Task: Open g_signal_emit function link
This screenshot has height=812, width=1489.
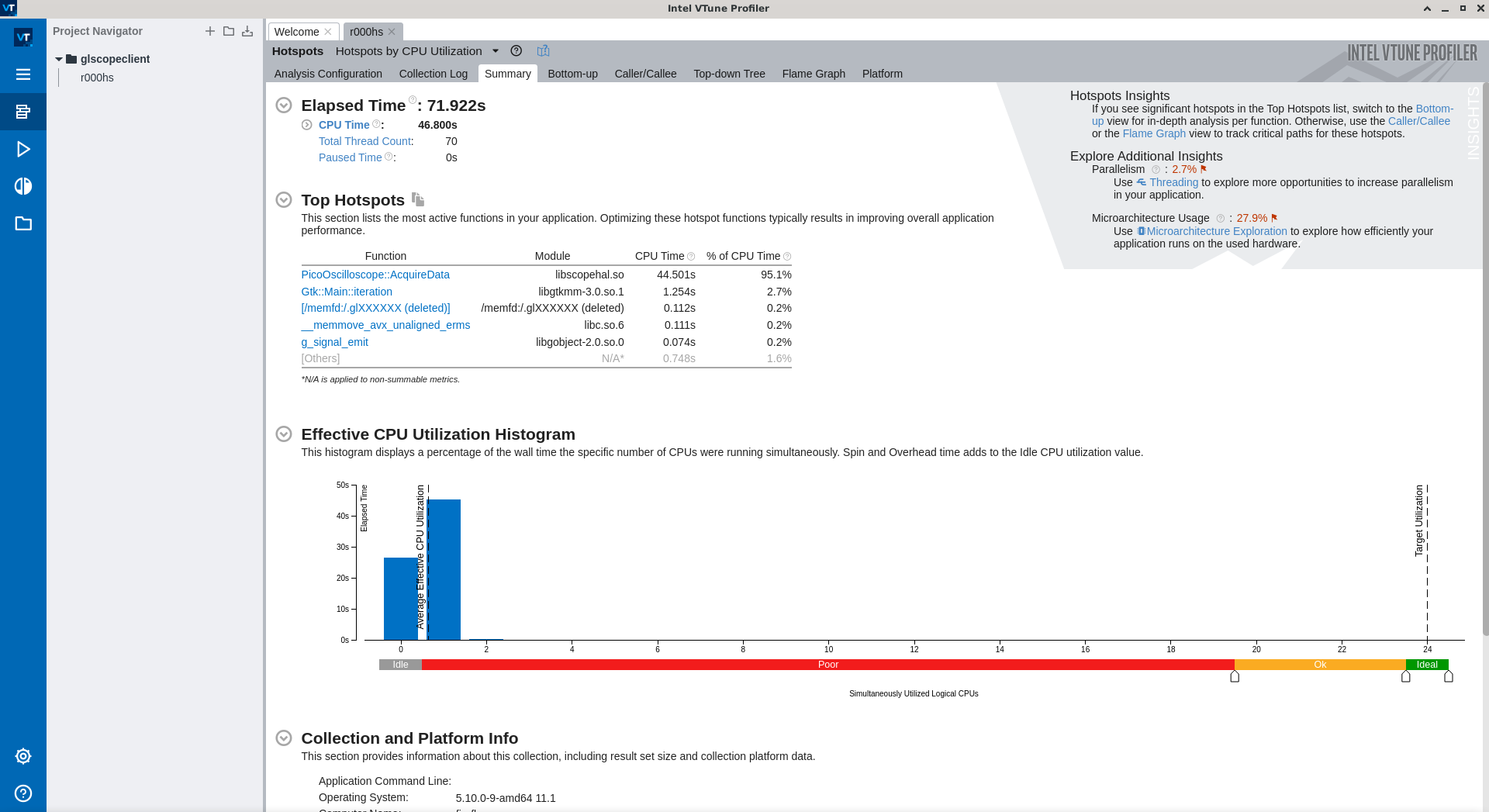Action: pyautogui.click(x=335, y=342)
